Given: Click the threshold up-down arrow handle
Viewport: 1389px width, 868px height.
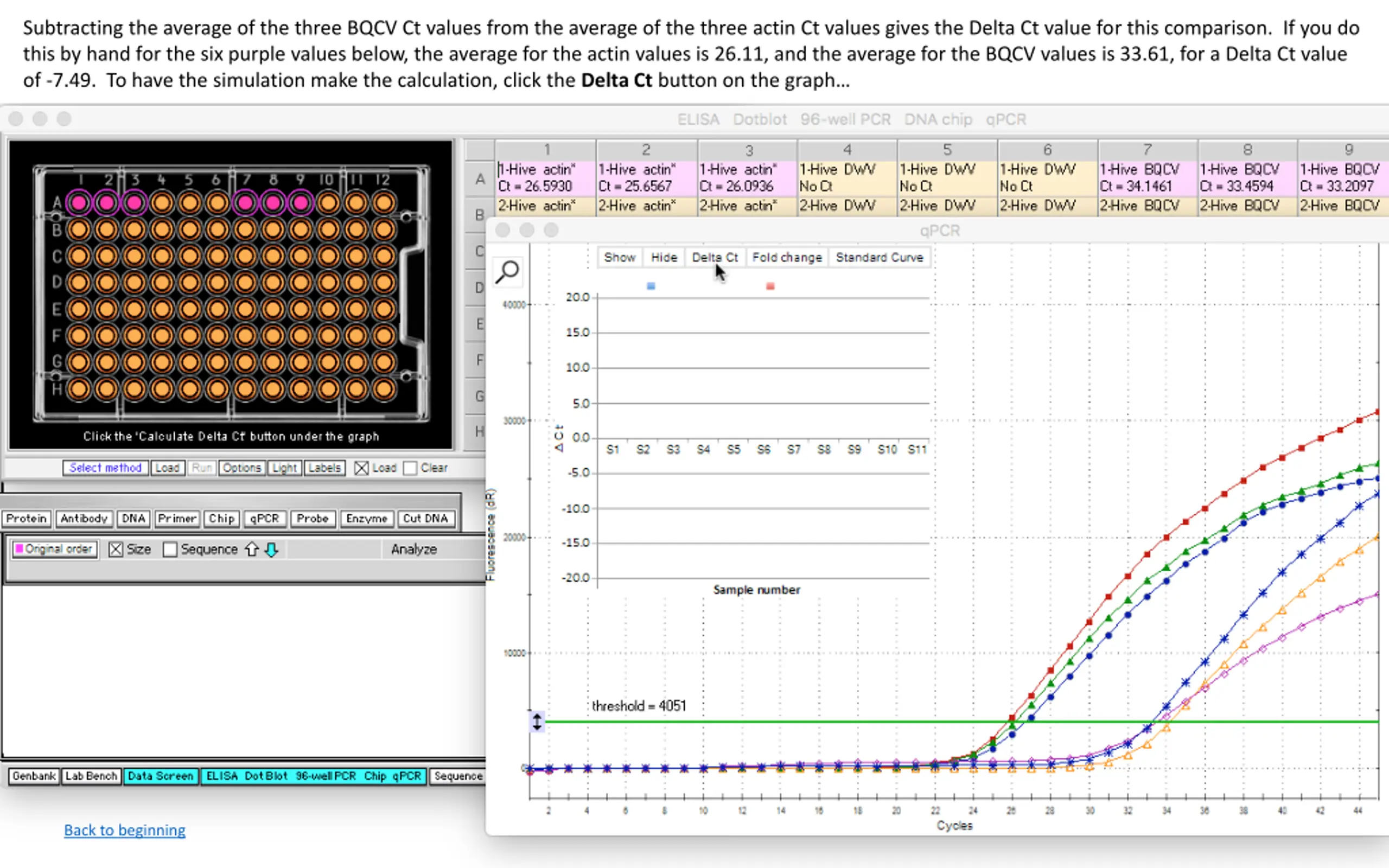Looking at the screenshot, I should coord(537,721).
